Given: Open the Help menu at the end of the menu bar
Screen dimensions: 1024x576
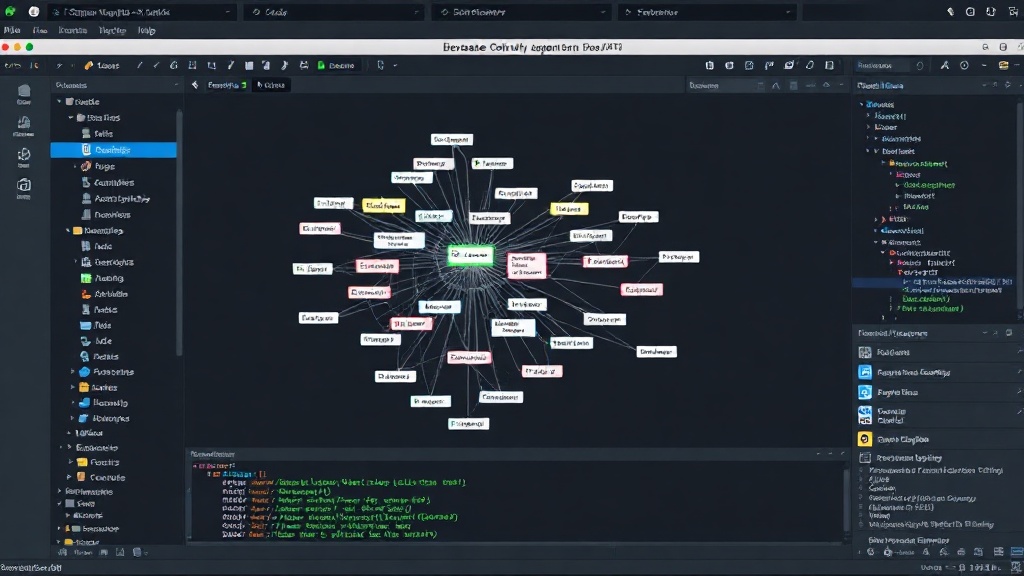Looking at the screenshot, I should pos(146,30).
